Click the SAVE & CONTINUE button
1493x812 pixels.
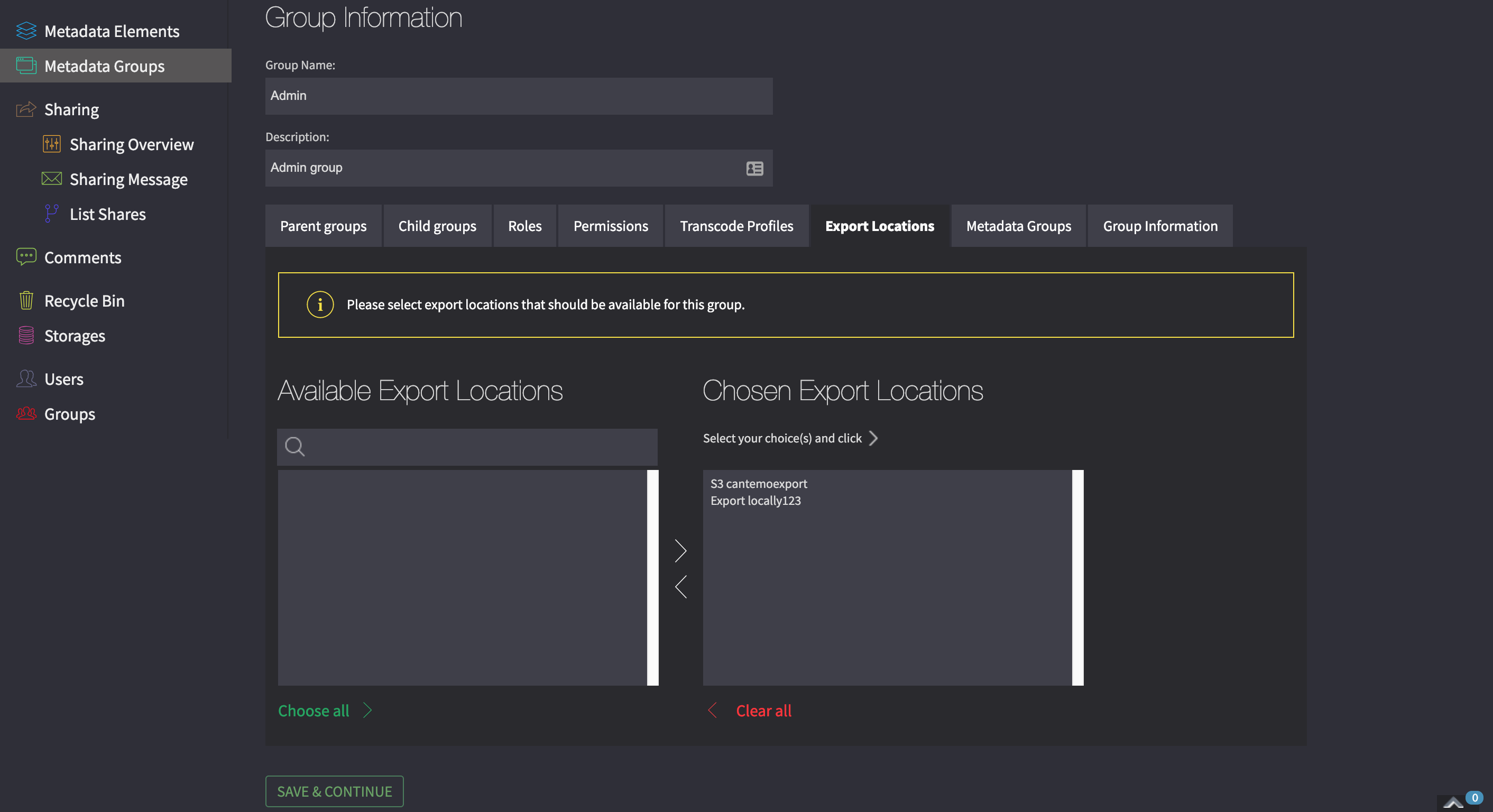click(x=335, y=791)
